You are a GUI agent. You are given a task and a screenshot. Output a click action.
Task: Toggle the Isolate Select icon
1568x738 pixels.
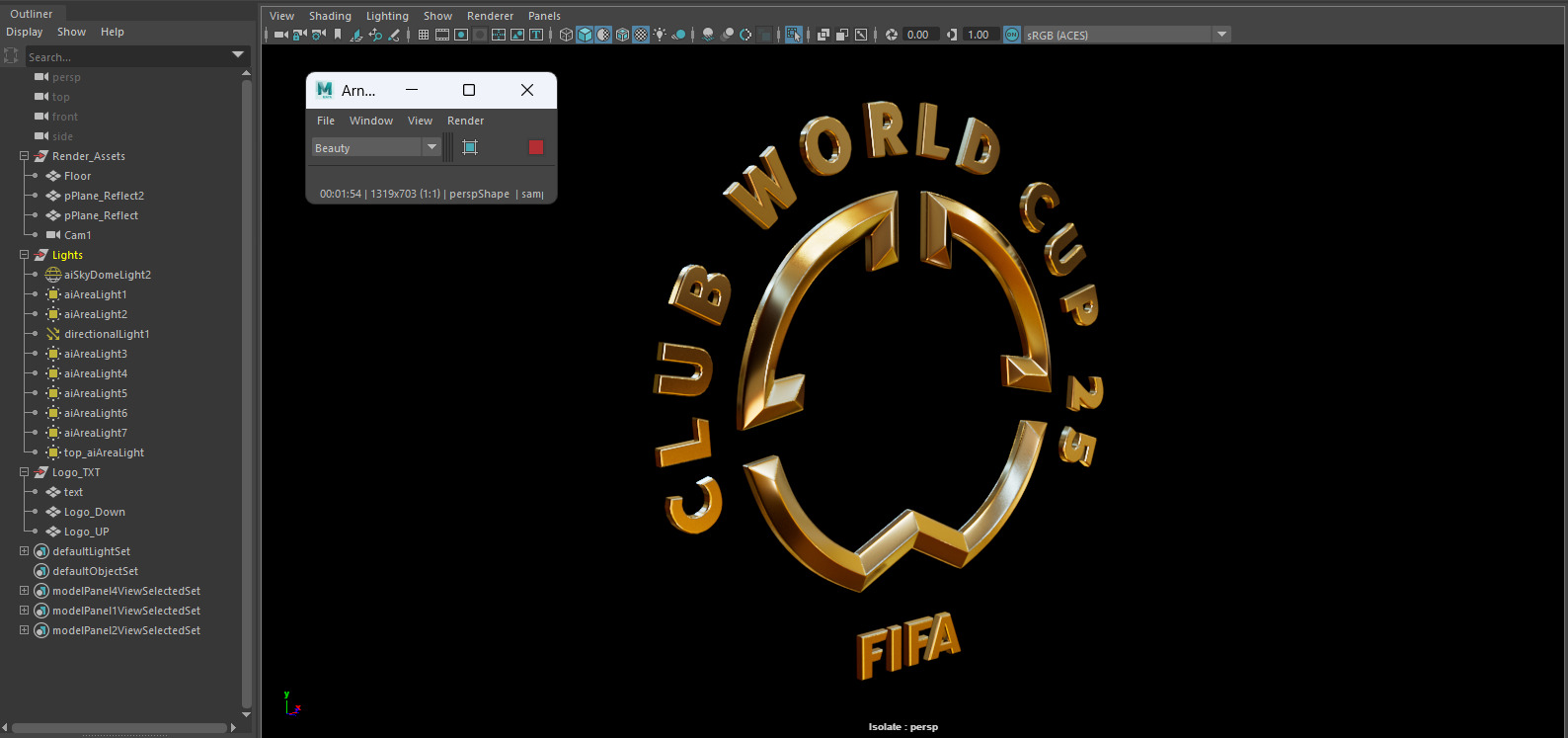click(793, 35)
